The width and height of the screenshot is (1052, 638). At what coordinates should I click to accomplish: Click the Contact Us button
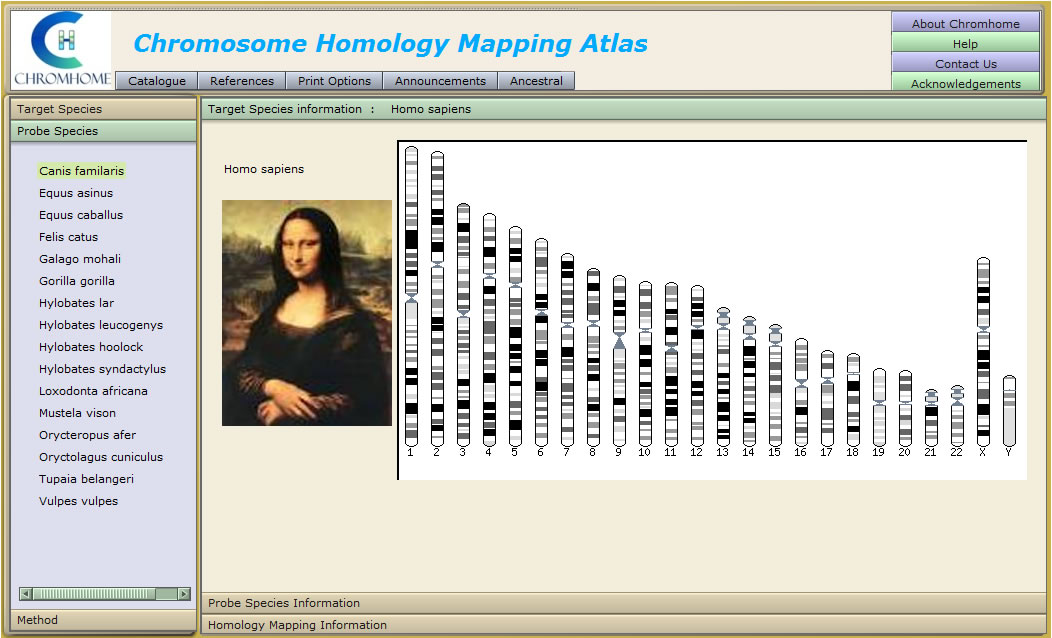[965, 63]
